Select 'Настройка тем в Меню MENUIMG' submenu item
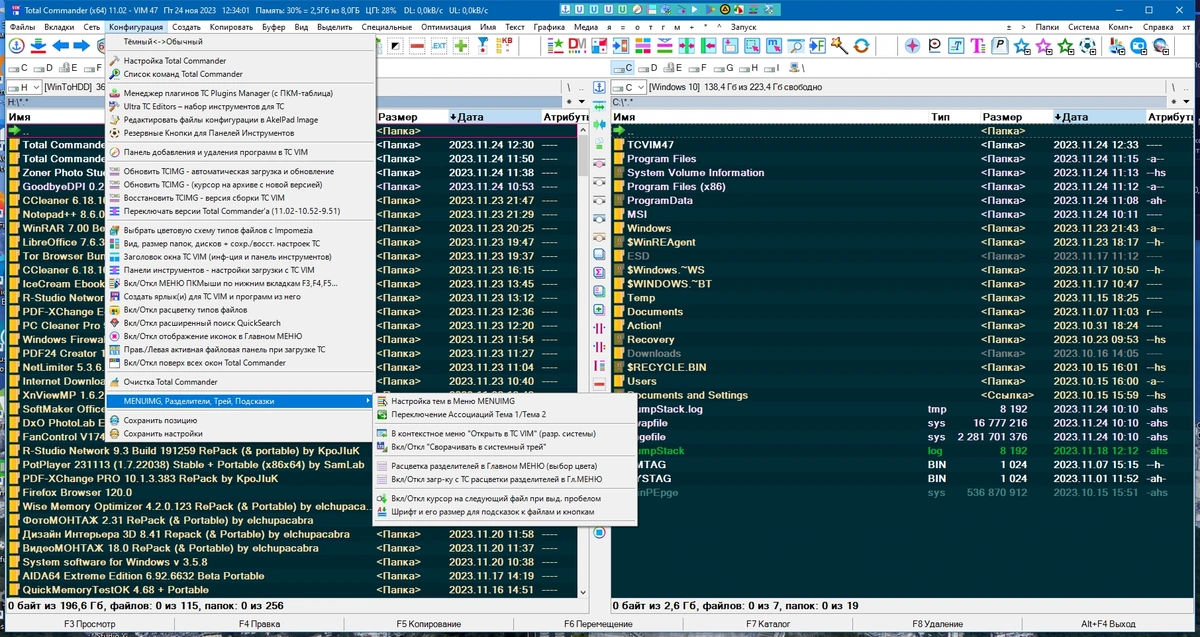The width and height of the screenshot is (1200, 637). click(453, 400)
